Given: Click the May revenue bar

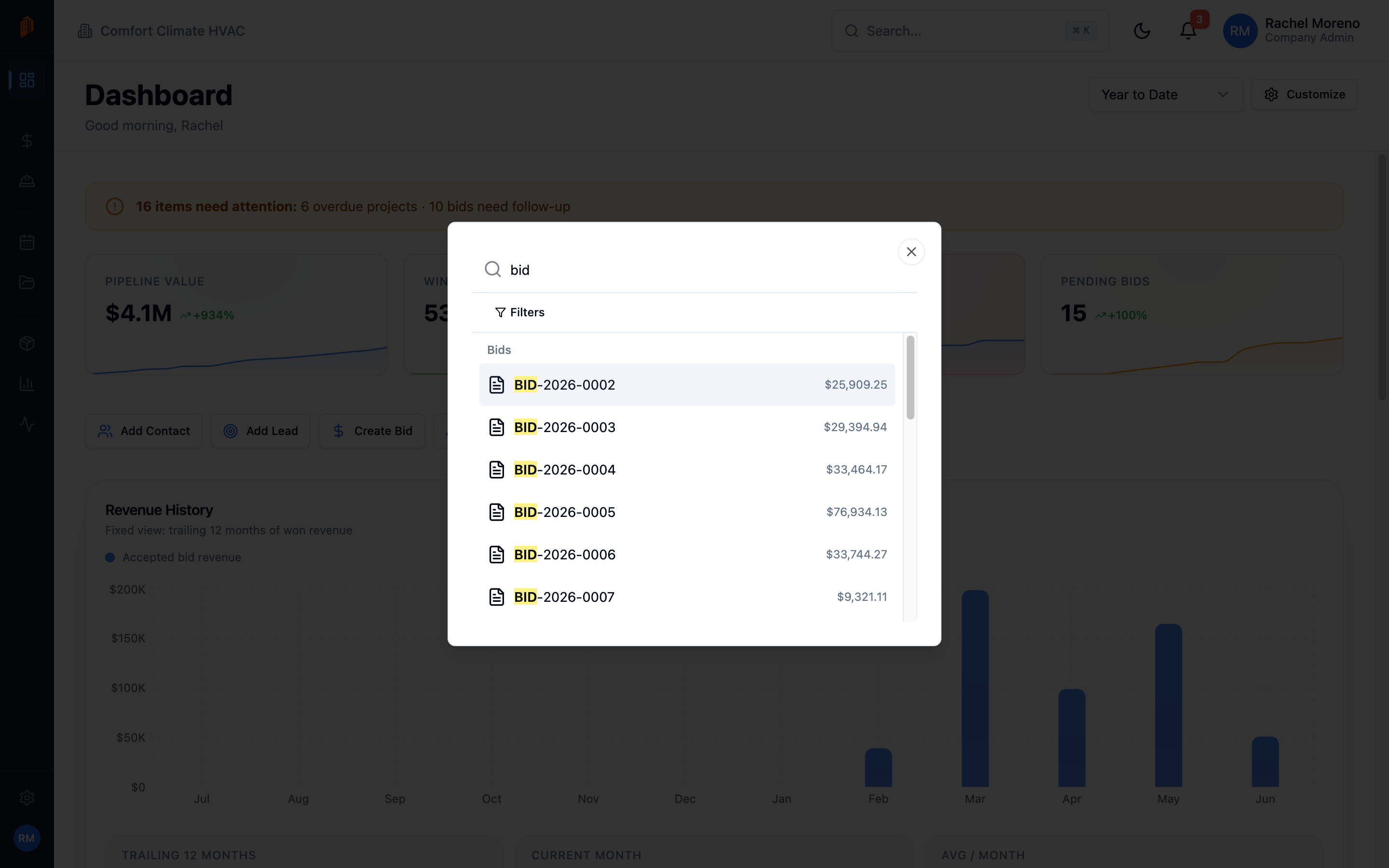Looking at the screenshot, I should pos(1169,705).
